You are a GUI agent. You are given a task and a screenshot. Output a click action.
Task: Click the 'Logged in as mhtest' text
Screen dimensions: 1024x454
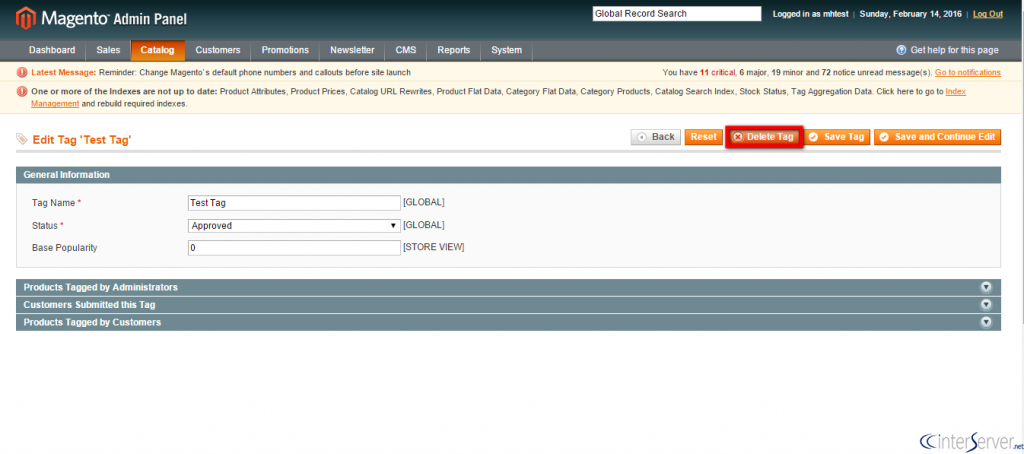(x=810, y=14)
